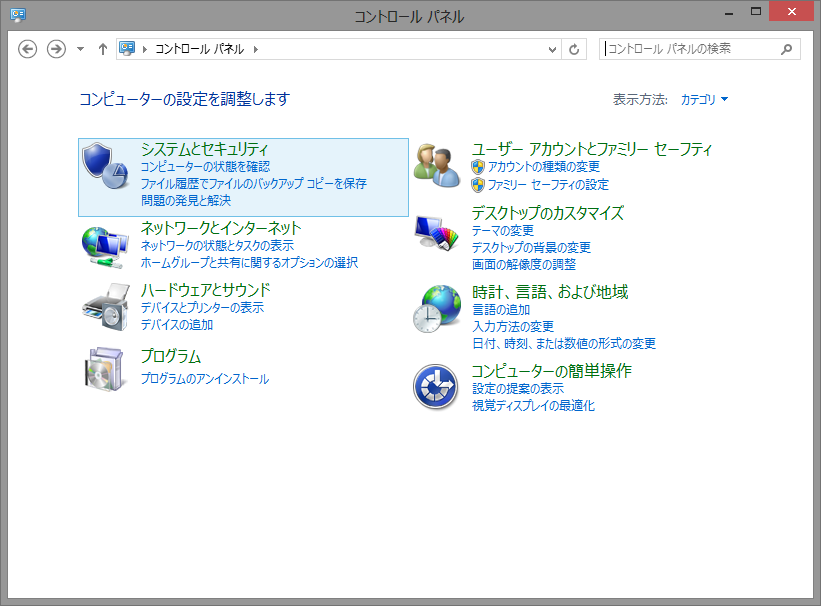
Task: Go up one level with up arrow
Action: pos(103,49)
